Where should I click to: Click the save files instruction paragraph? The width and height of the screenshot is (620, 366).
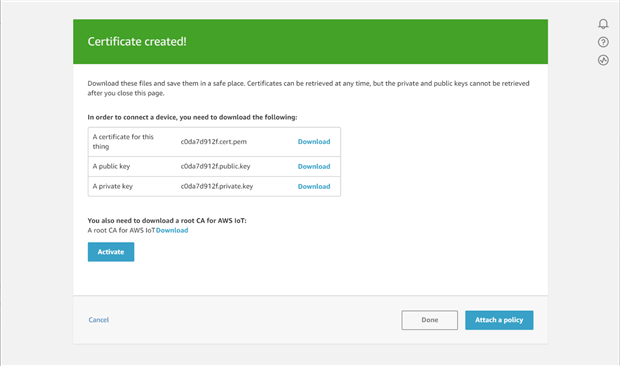pos(308,88)
